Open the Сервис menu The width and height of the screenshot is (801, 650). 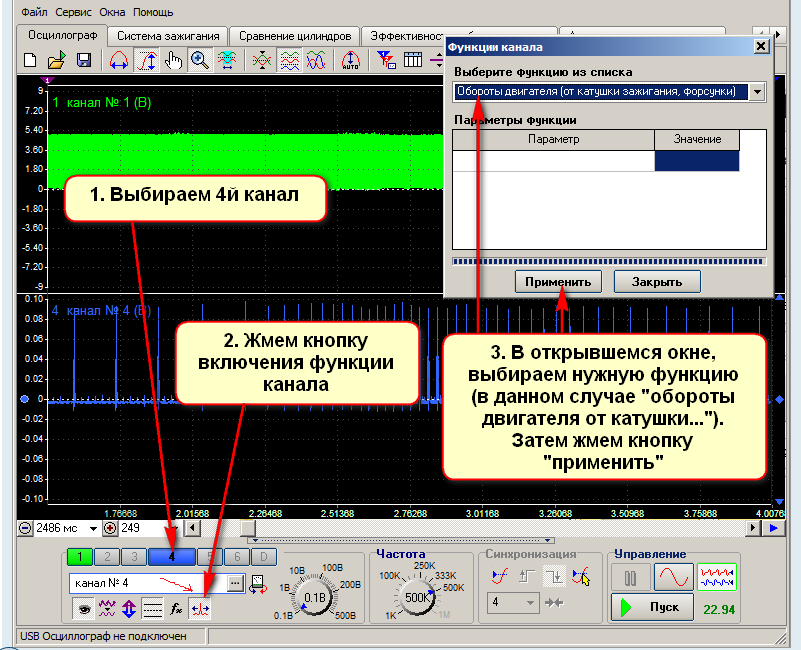(74, 12)
